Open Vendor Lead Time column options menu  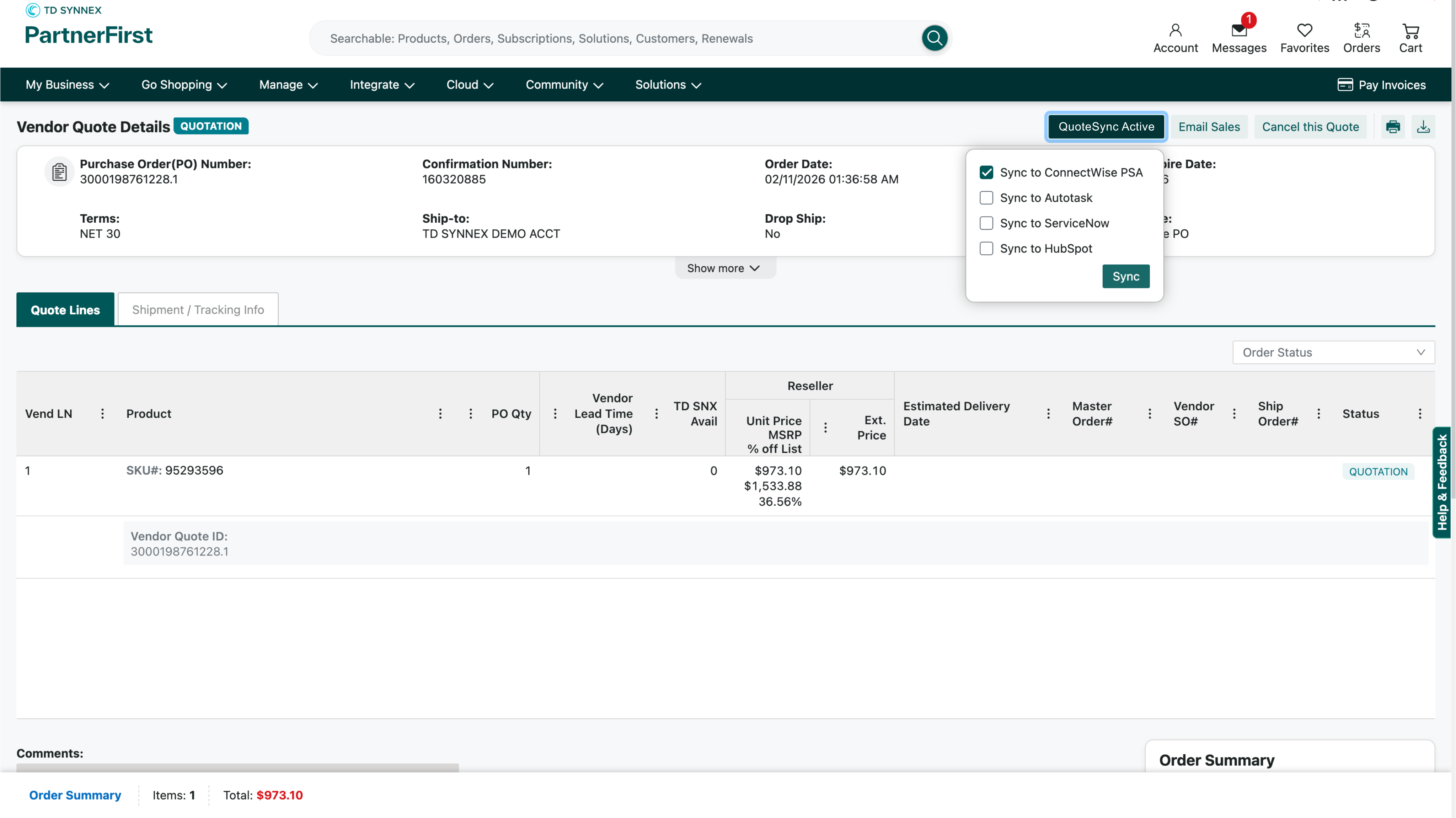click(656, 414)
